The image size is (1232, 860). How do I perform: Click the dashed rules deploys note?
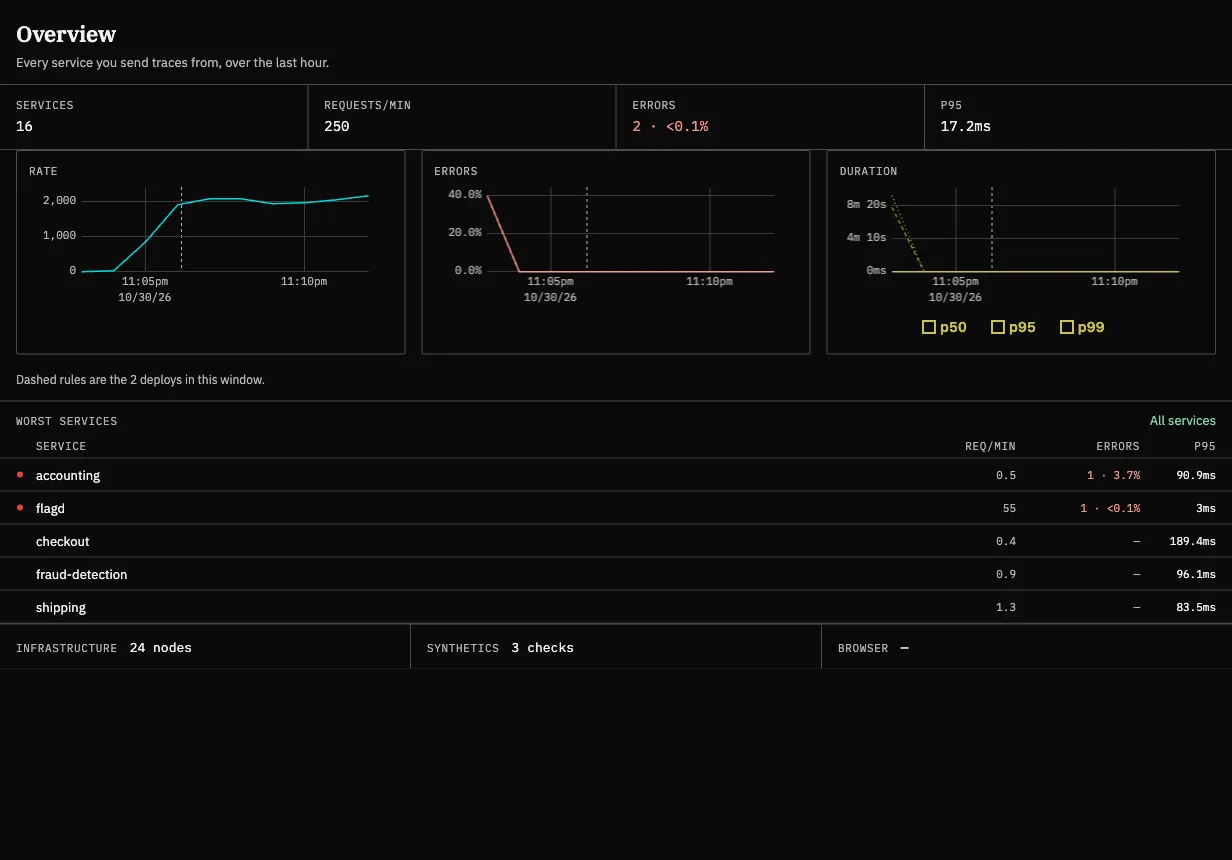tap(140, 380)
